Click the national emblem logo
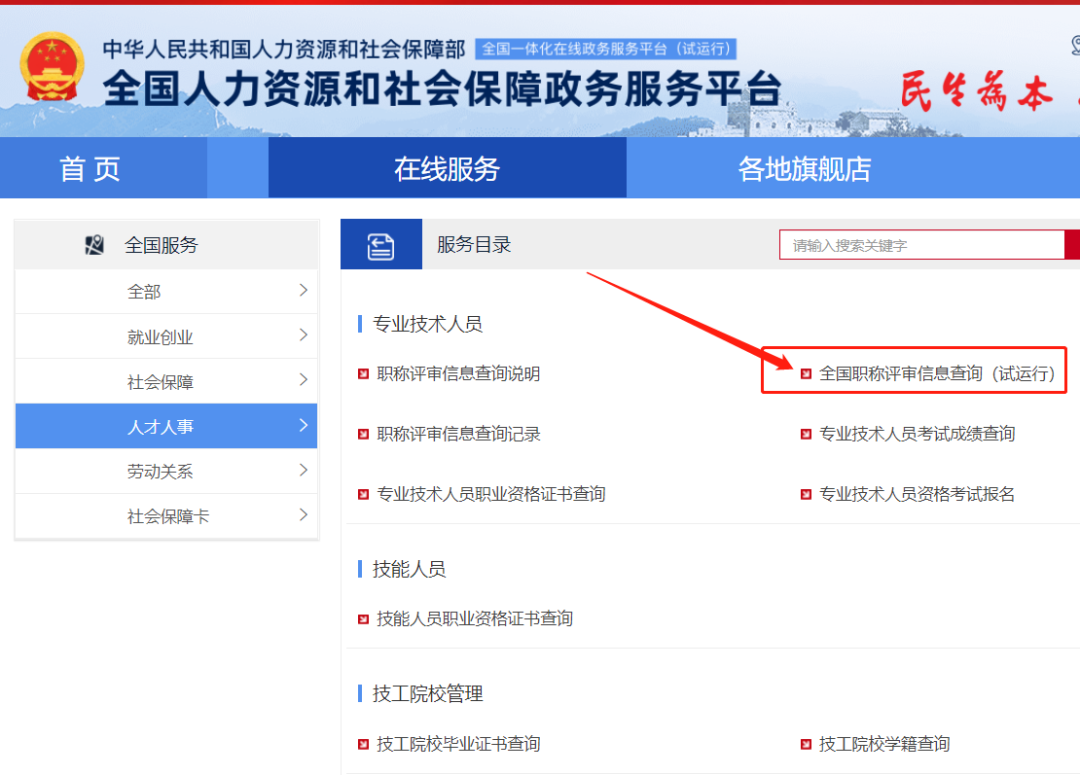 coord(53,67)
